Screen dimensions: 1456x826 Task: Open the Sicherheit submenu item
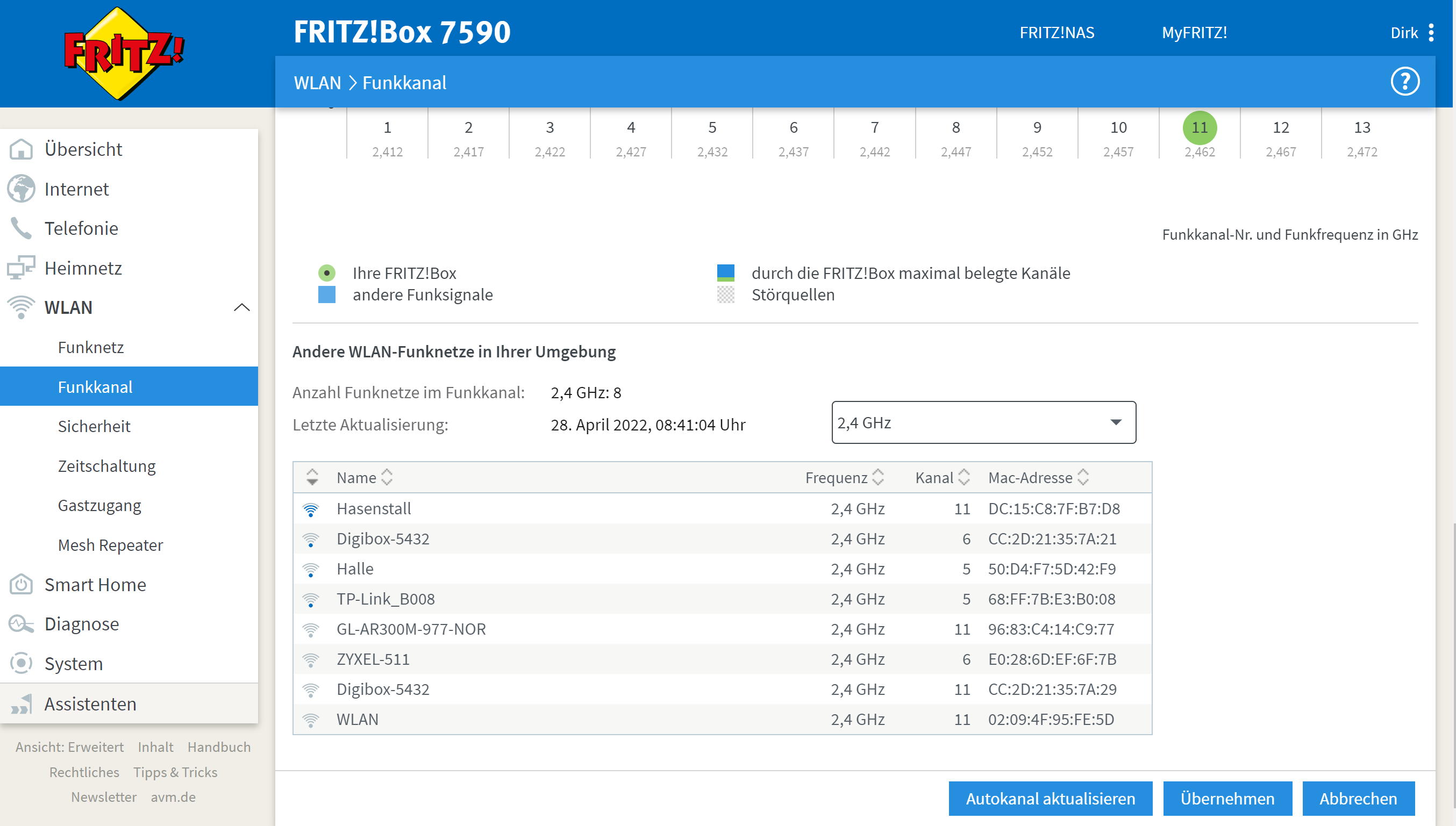94,426
